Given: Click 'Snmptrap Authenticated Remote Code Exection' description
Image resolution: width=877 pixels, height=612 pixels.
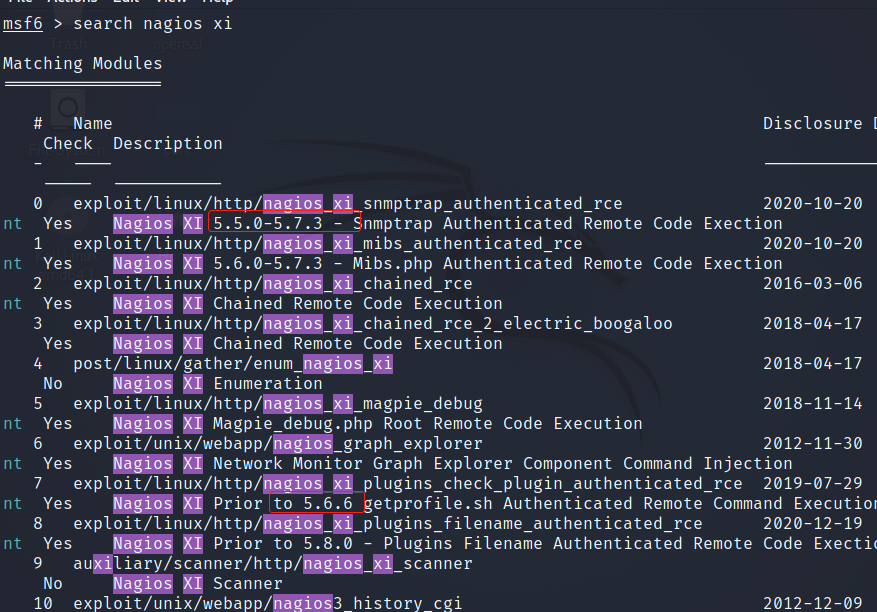Looking at the screenshot, I should tap(568, 223).
